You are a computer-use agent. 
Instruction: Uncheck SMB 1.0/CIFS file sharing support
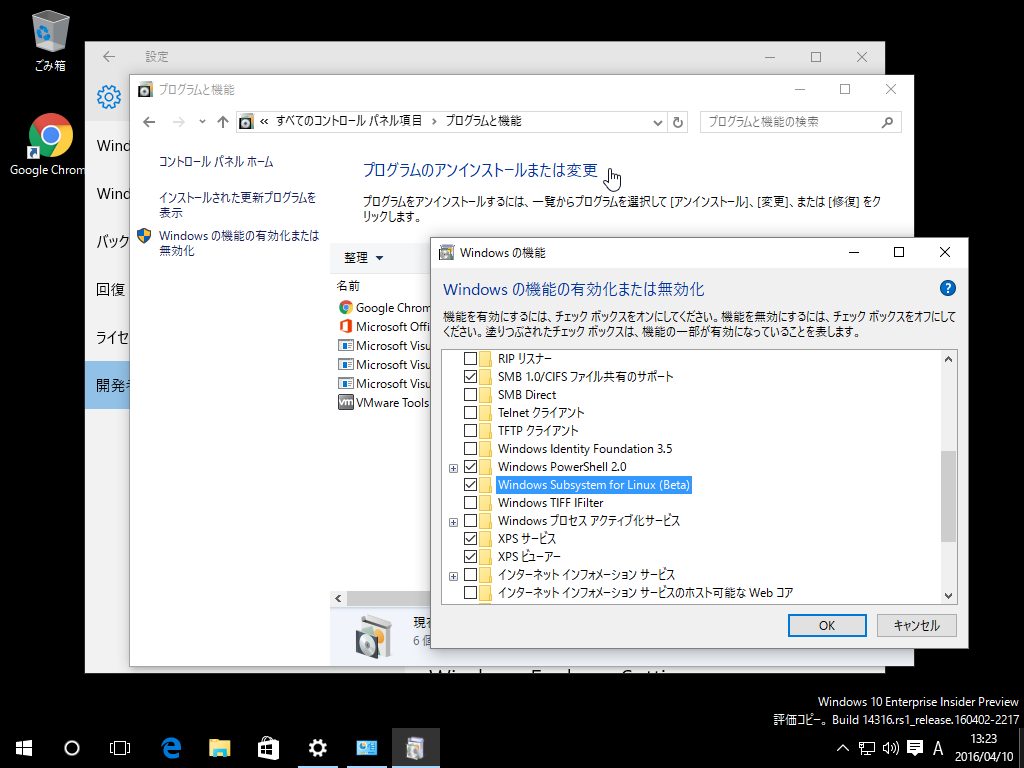pos(470,376)
